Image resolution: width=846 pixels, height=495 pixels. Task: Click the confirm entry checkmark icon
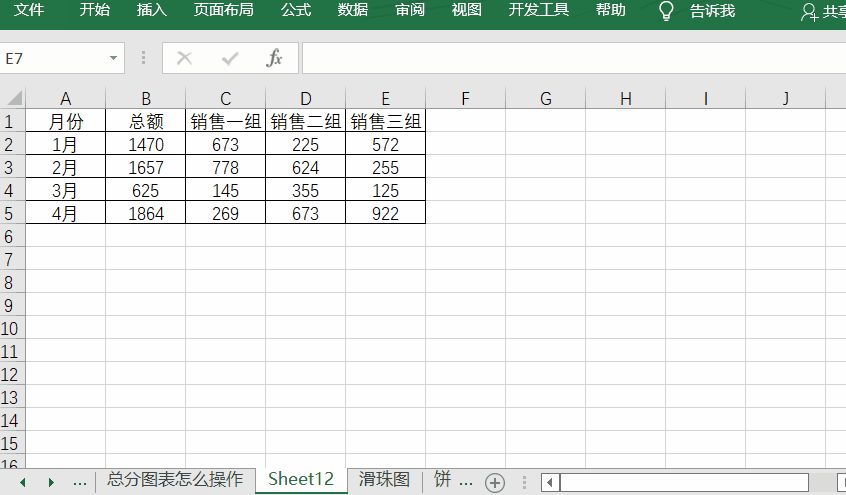(x=230, y=59)
